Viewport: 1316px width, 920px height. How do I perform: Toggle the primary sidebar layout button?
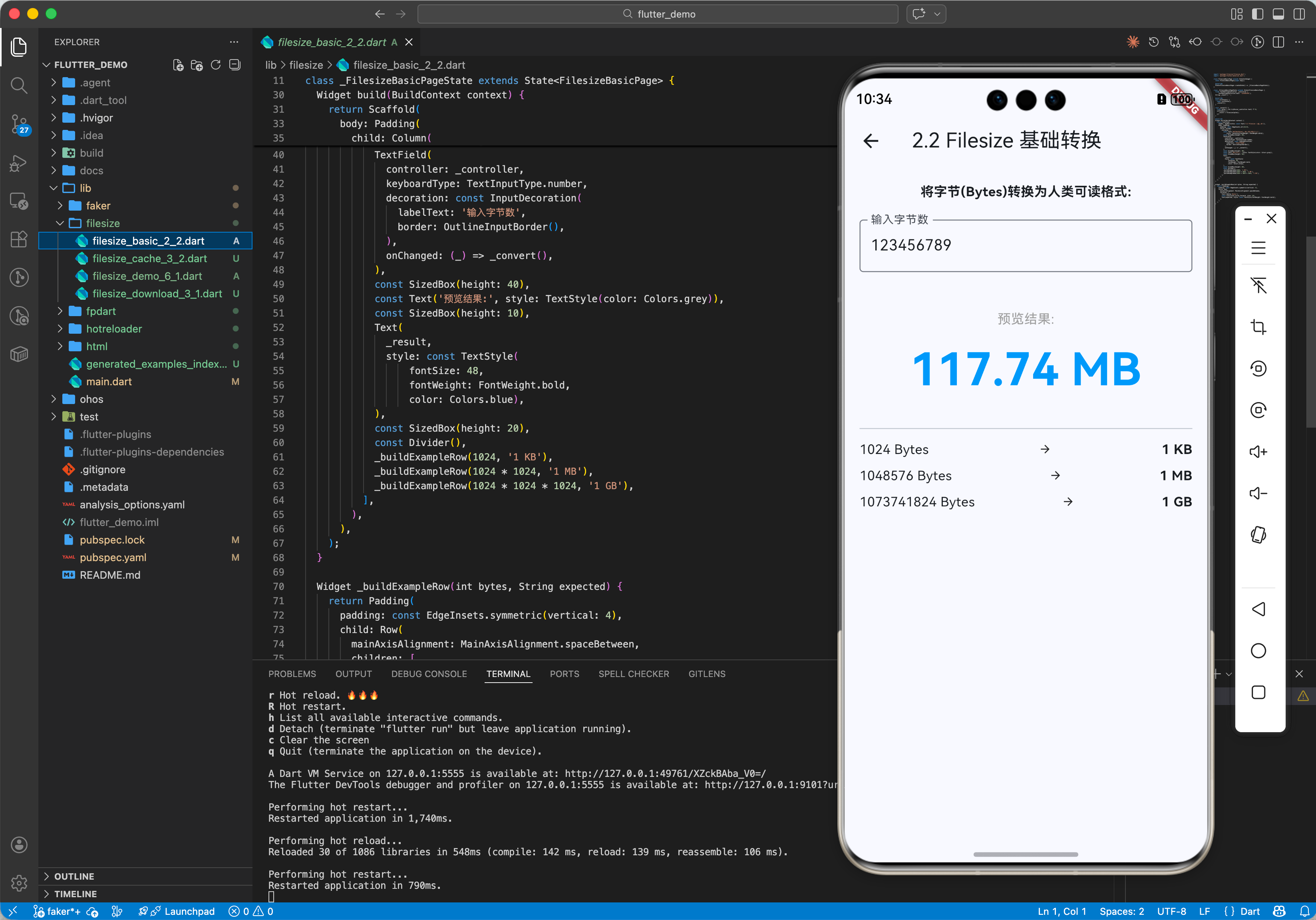(x=1258, y=14)
